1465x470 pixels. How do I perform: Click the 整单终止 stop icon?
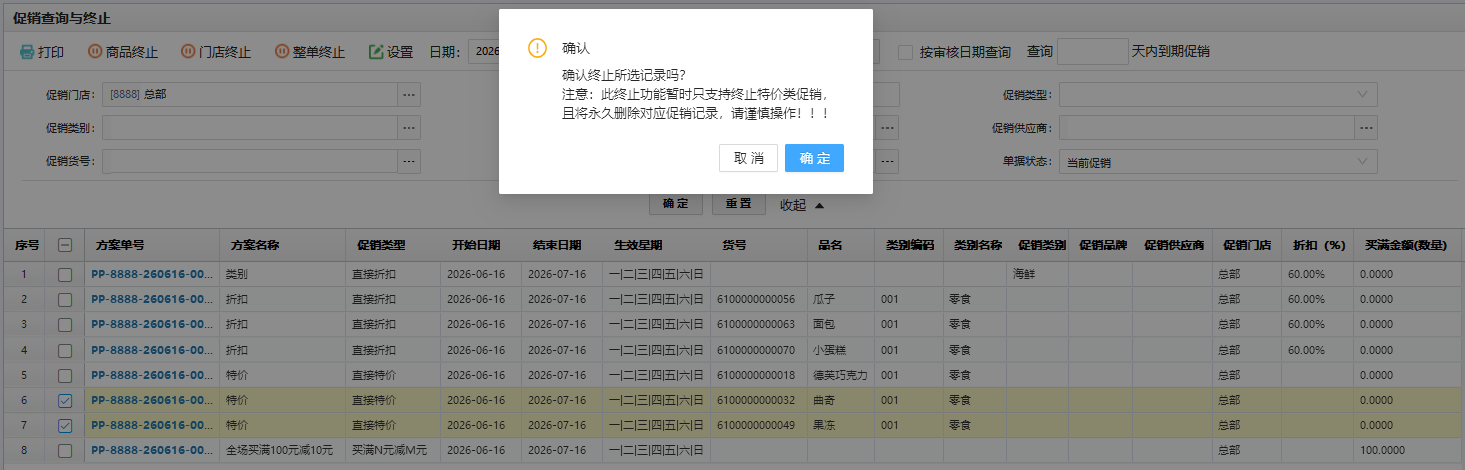(281, 52)
